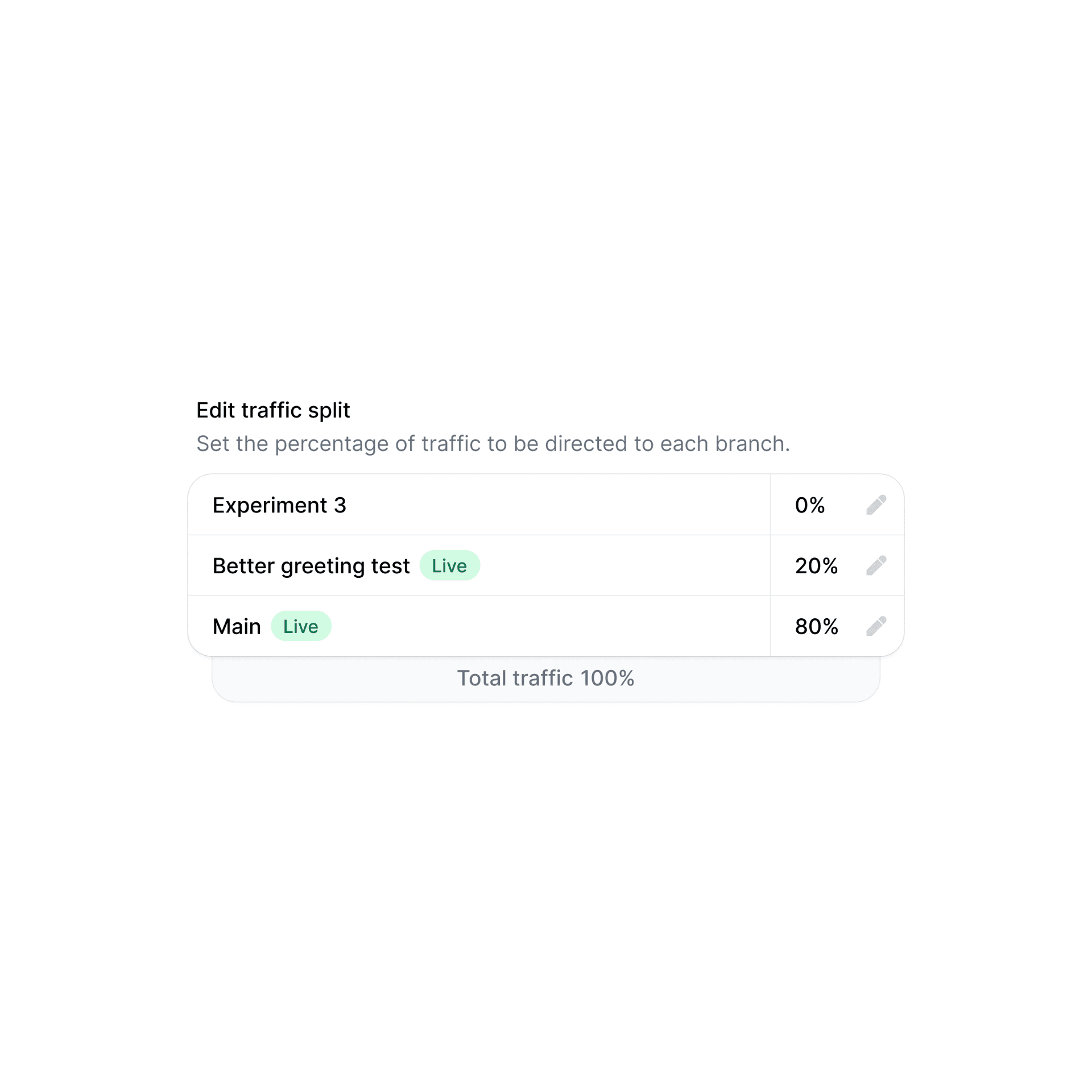1092x1092 pixels.
Task: Click empty space right of Main's Live badge
Action: (546, 627)
